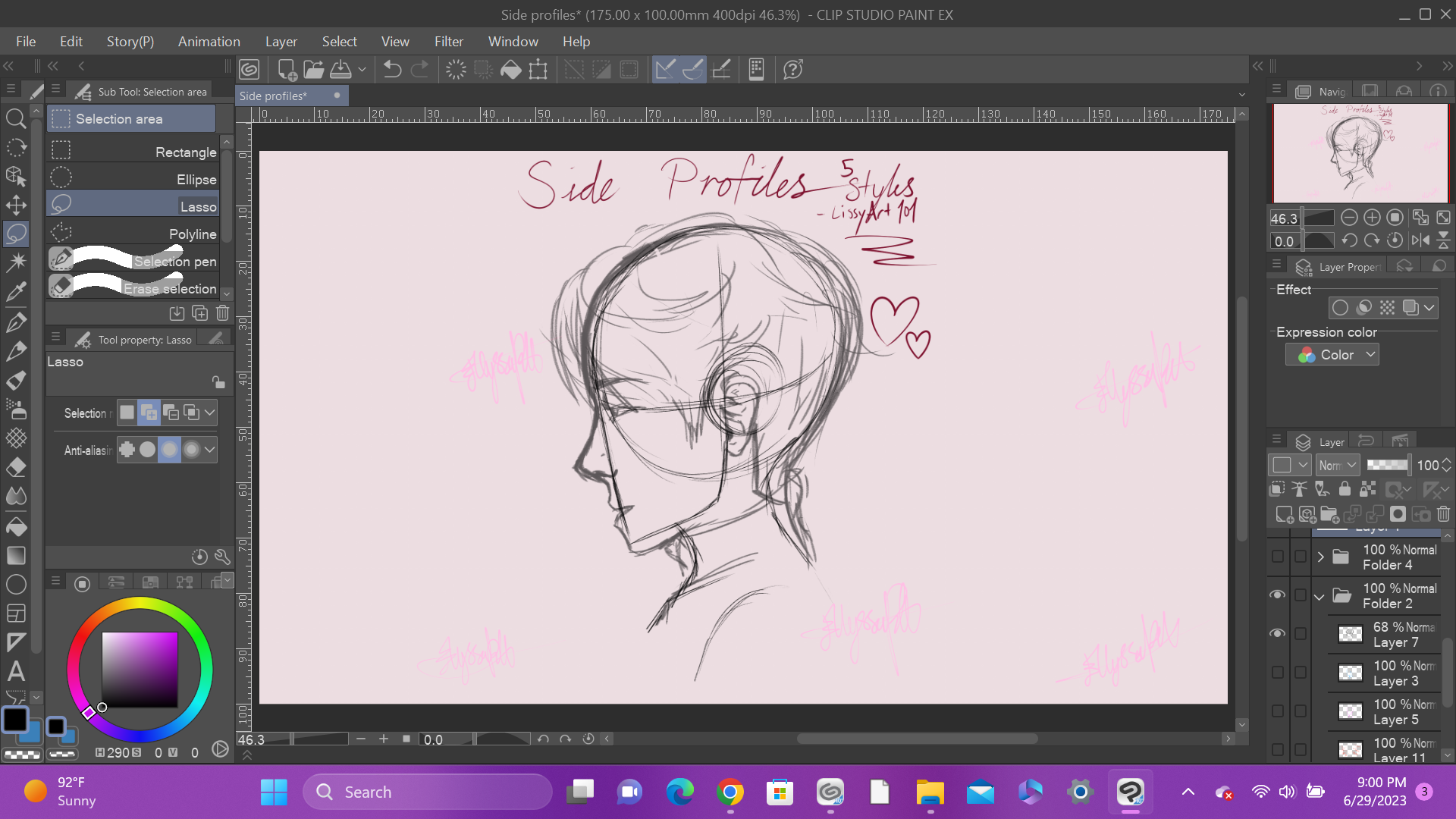Open the Animation menu
This screenshot has width=1456, height=819.
[x=209, y=42]
